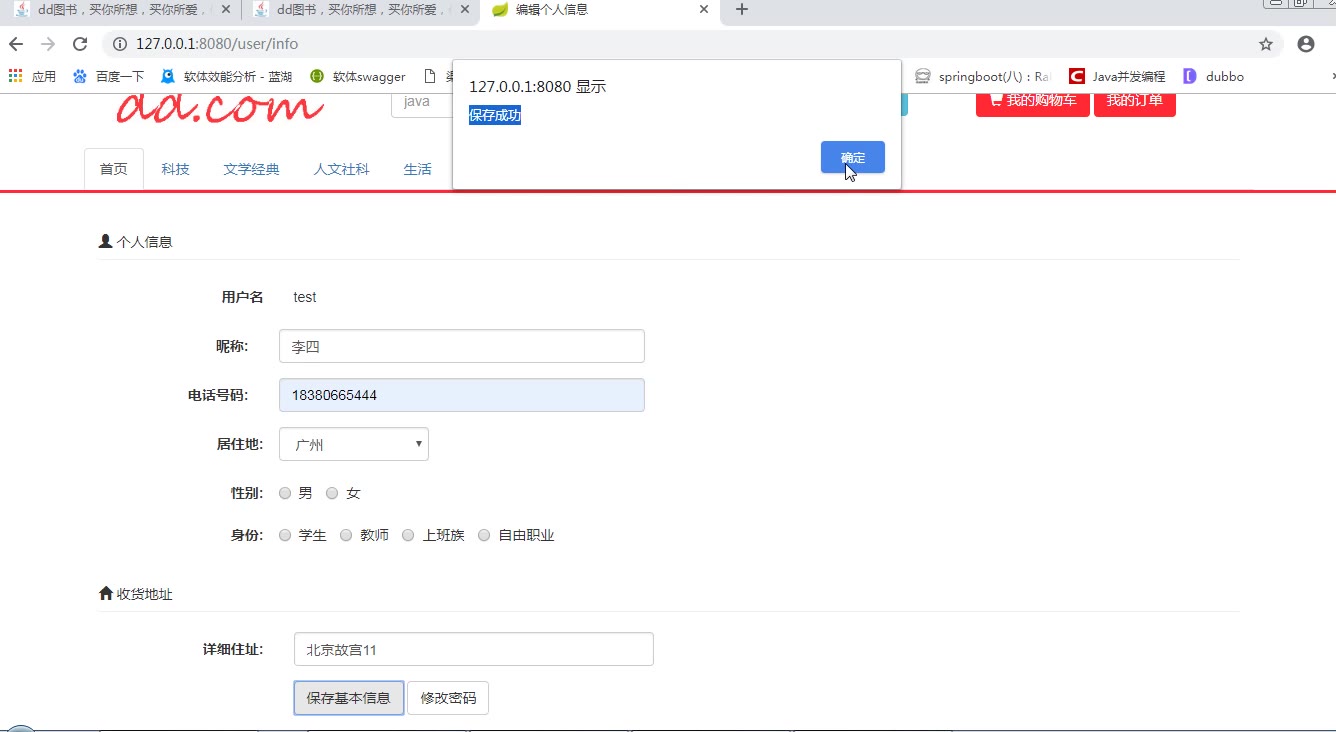Image resolution: width=1336 pixels, height=732 pixels.
Task: Choose the 学生 identity radio button
Action: 285,535
